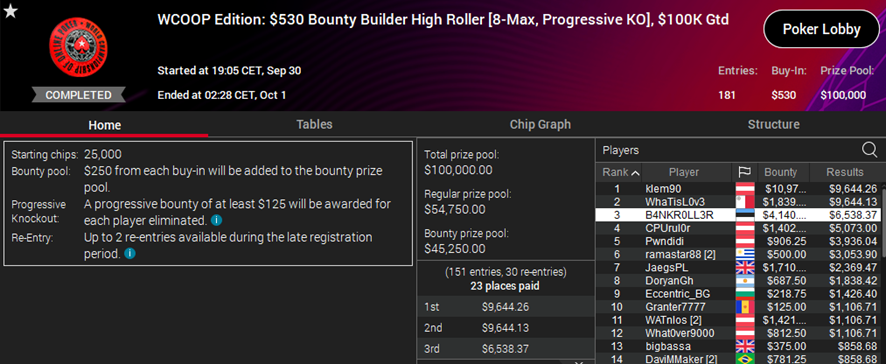Open the Chip Graph tab

point(540,124)
